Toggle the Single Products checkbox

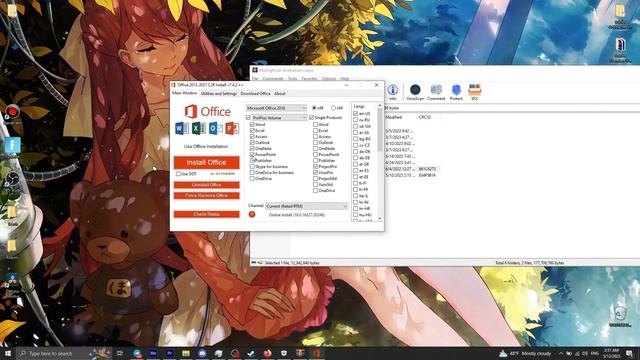click(311, 118)
